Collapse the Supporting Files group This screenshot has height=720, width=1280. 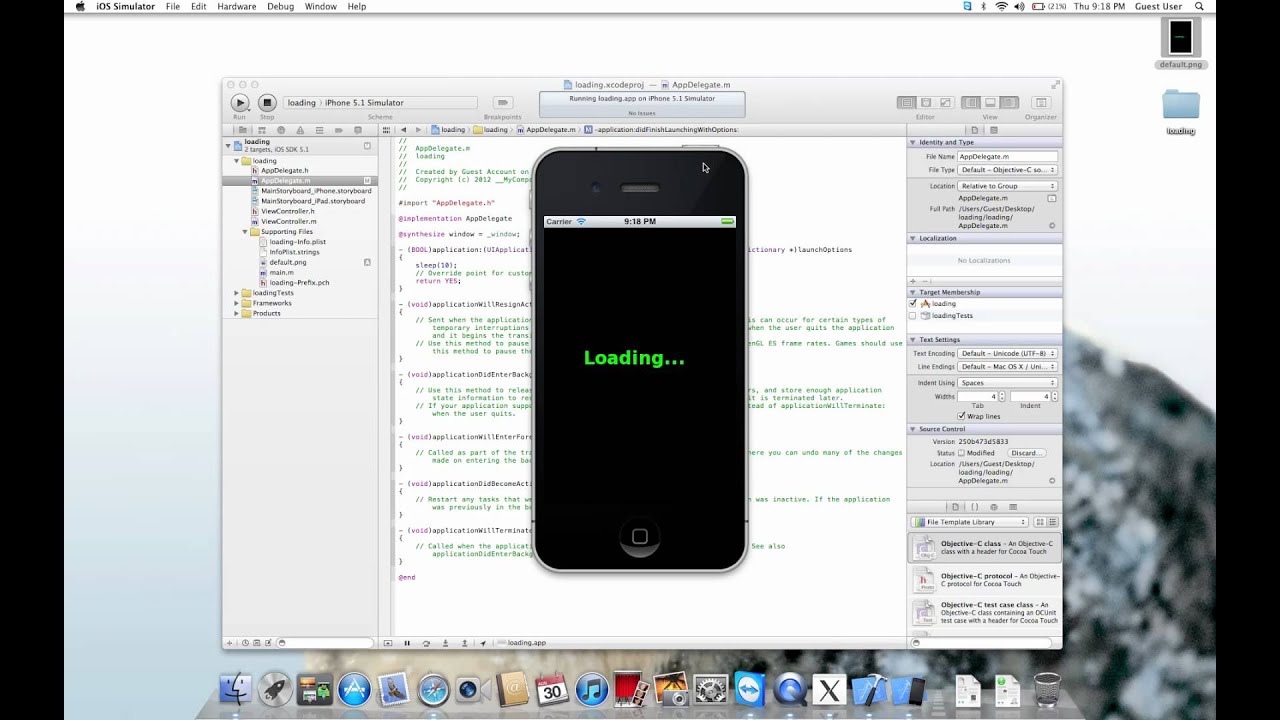[x=245, y=232]
